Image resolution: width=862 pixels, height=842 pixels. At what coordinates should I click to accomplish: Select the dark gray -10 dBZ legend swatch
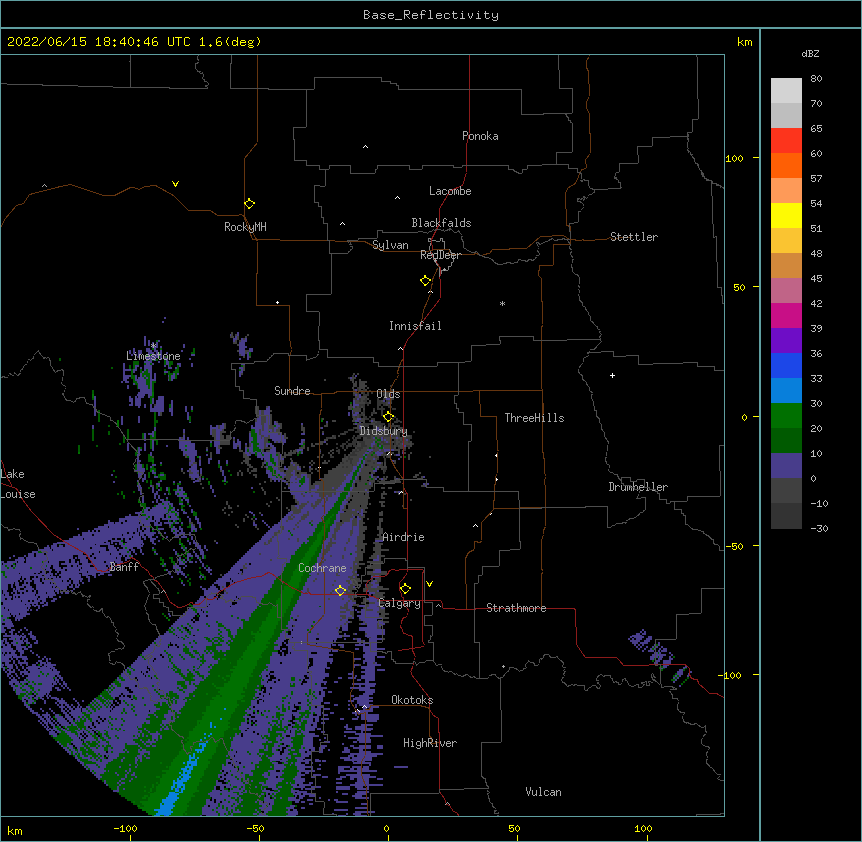786,516
